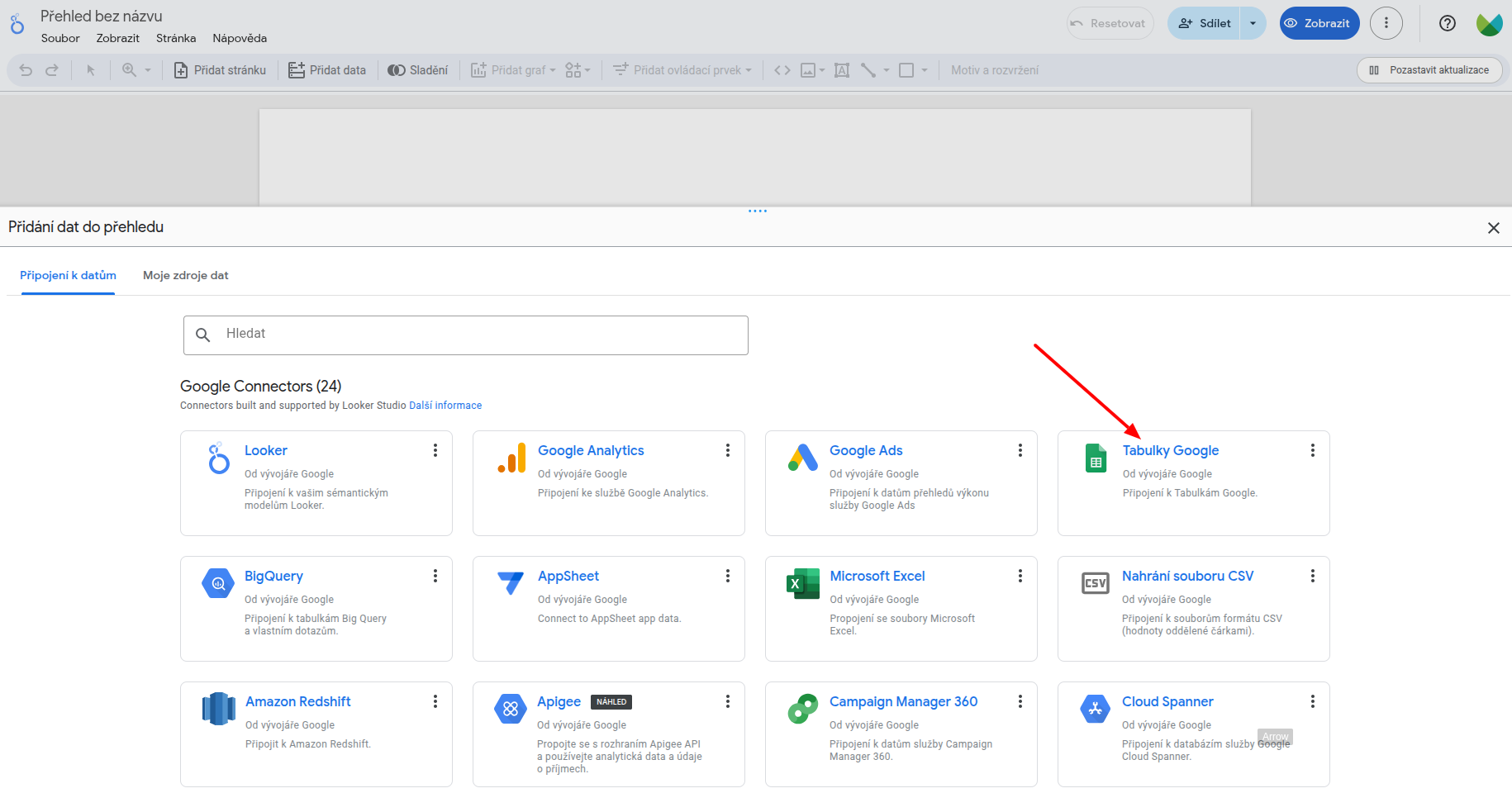Open more options for BigQuery card
1512x793 pixels.
click(x=435, y=576)
